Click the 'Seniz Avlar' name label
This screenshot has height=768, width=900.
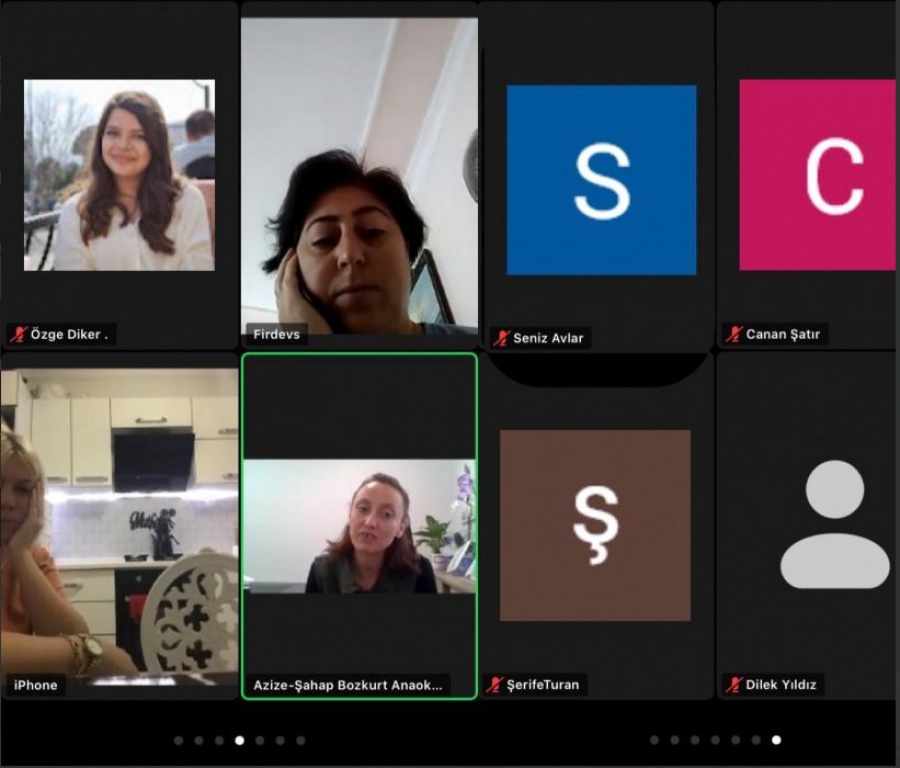(x=548, y=338)
